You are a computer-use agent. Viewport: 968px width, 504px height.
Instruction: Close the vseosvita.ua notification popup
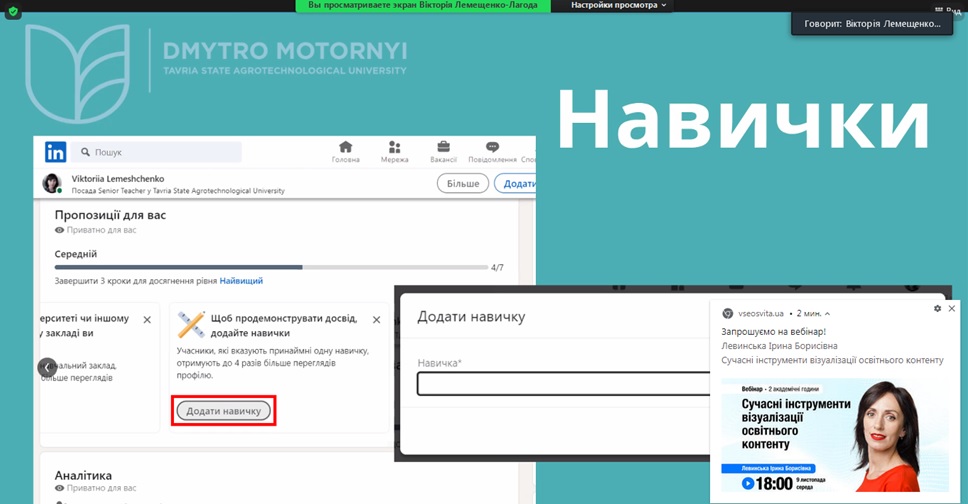(952, 308)
